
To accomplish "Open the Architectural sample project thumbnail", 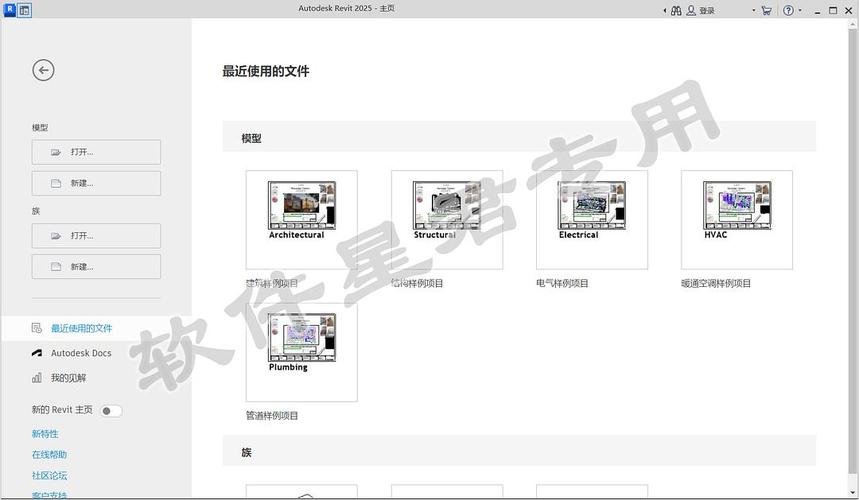I will point(301,219).
